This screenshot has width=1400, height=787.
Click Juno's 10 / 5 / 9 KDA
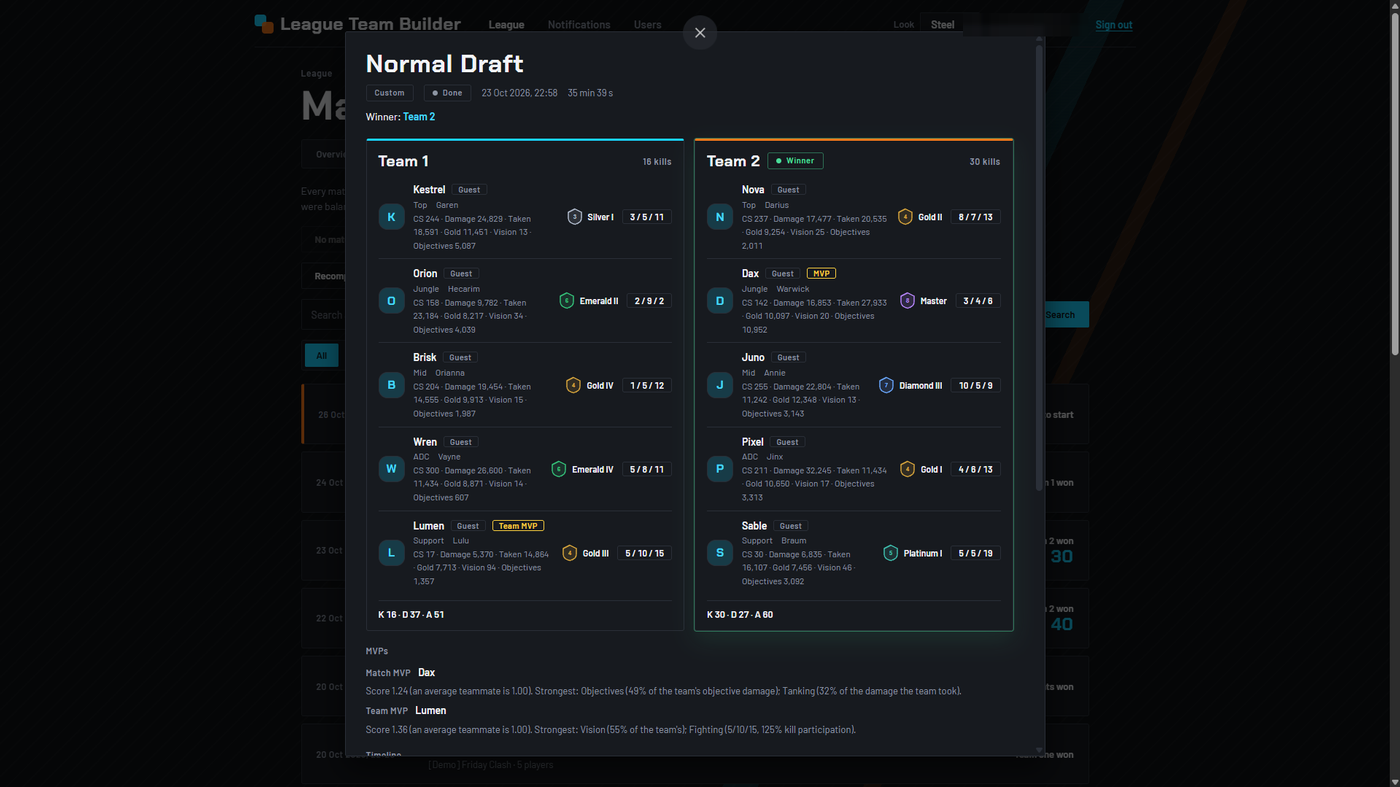976,385
